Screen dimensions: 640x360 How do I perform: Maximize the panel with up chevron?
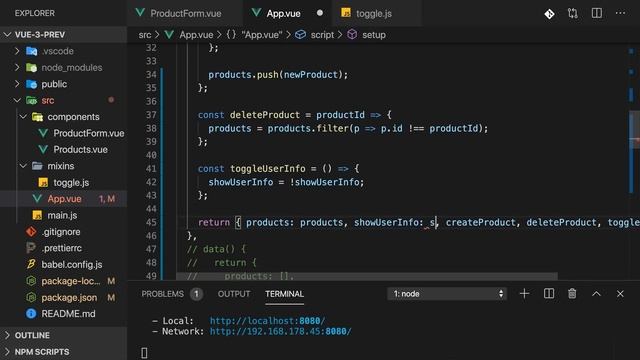point(596,293)
